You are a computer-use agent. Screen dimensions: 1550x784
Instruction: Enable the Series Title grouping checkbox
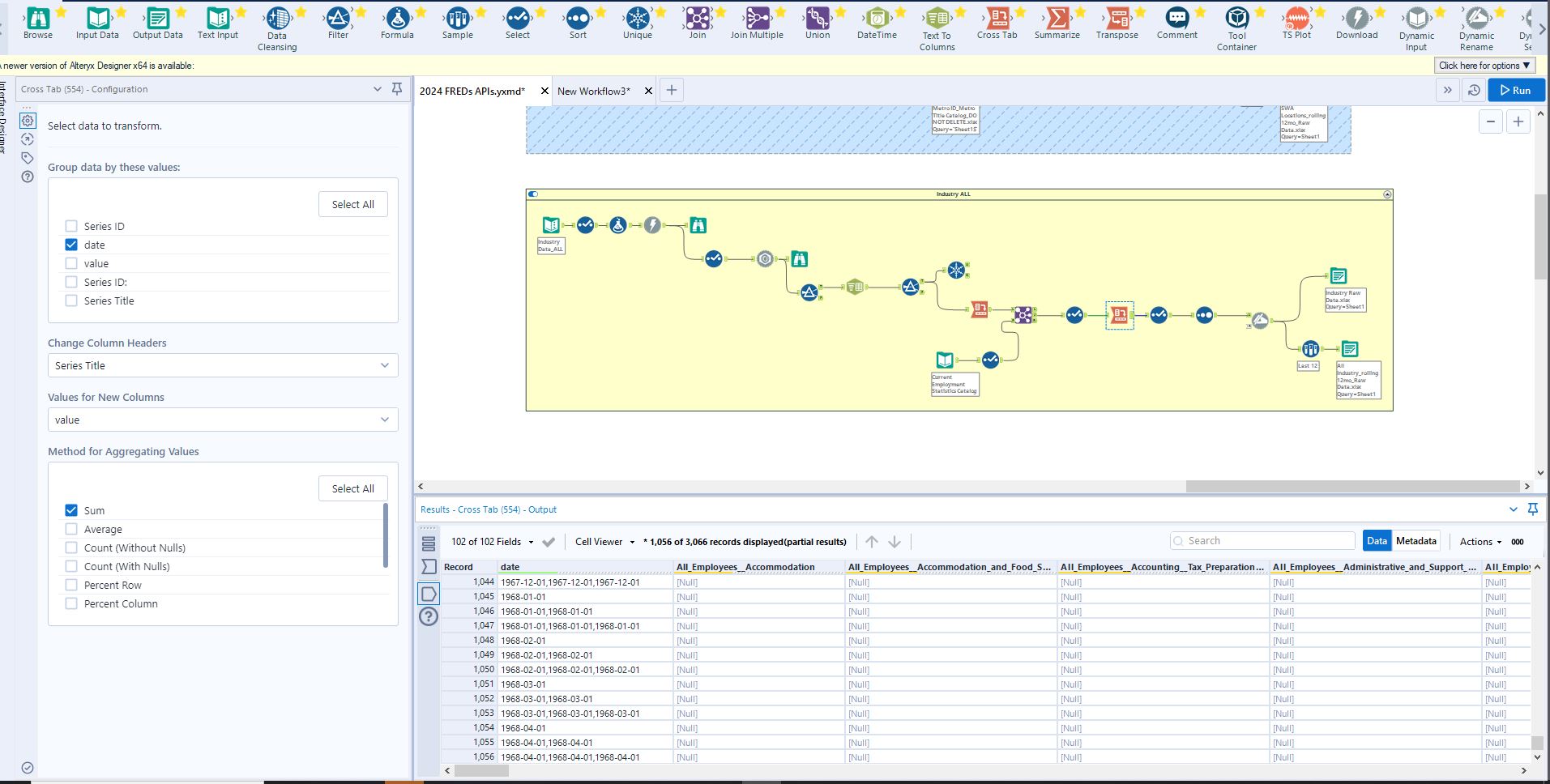pos(71,300)
